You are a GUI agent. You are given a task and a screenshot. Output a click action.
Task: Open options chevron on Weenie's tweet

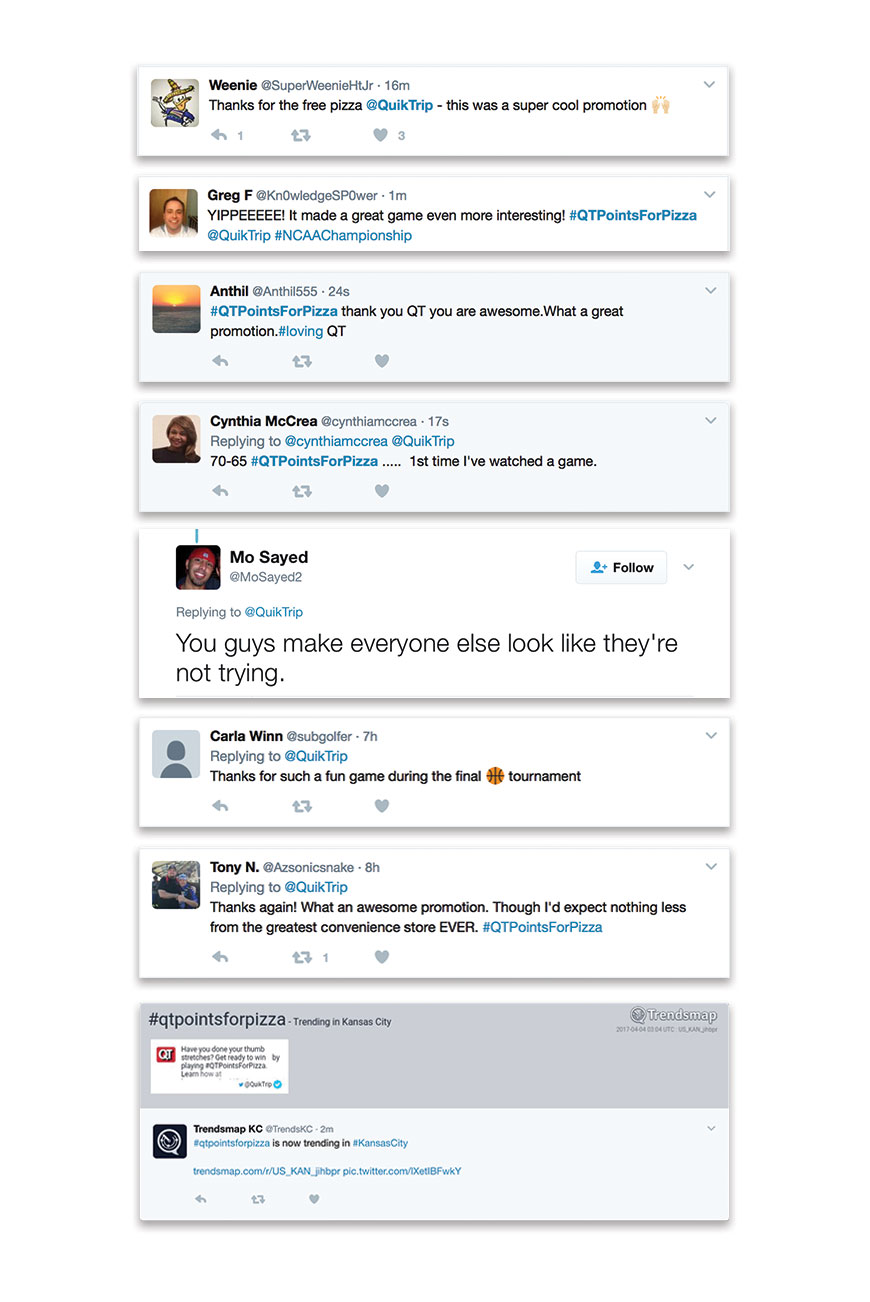[x=709, y=85]
